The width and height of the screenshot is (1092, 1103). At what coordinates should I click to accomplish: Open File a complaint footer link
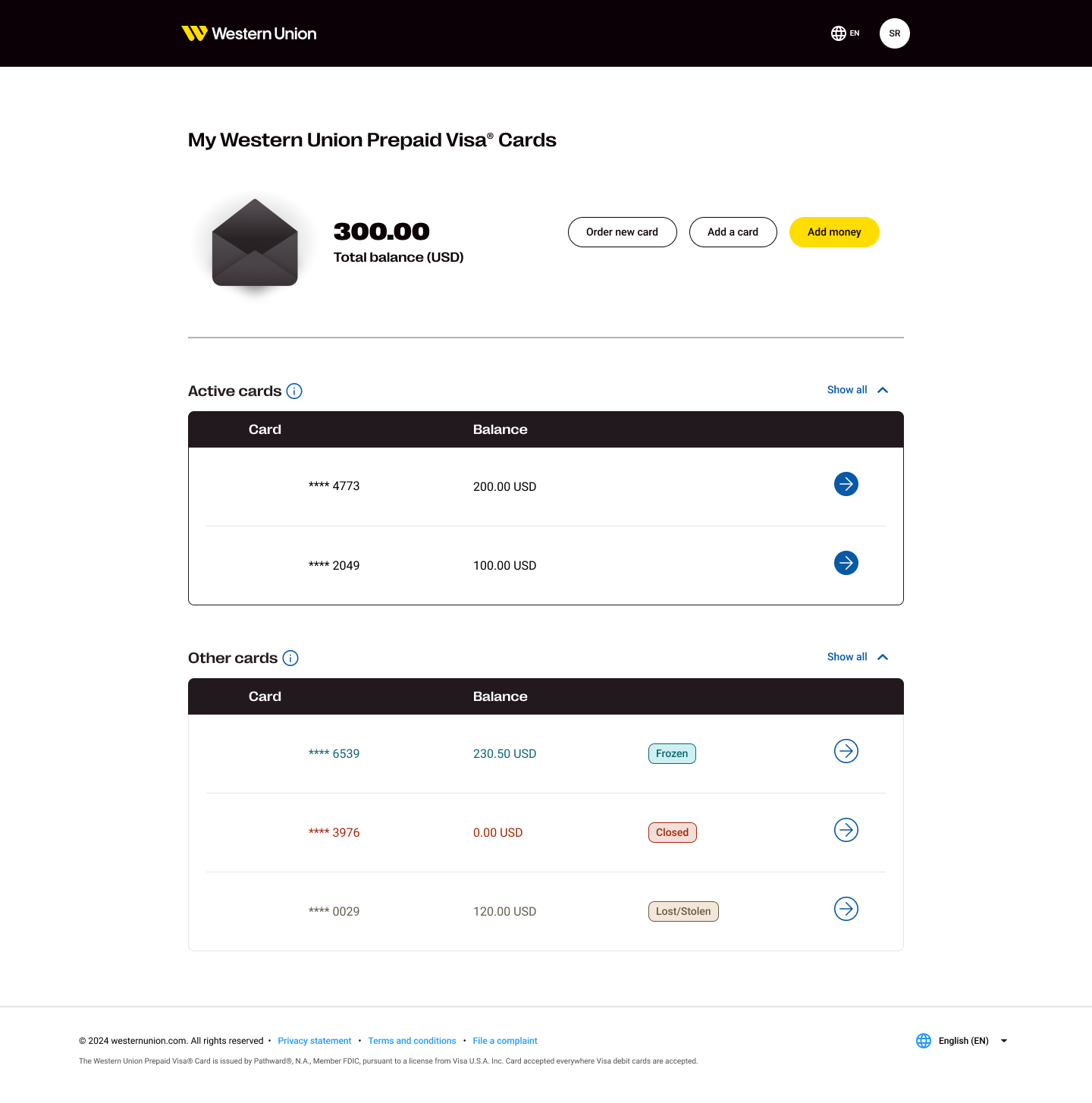(505, 1041)
